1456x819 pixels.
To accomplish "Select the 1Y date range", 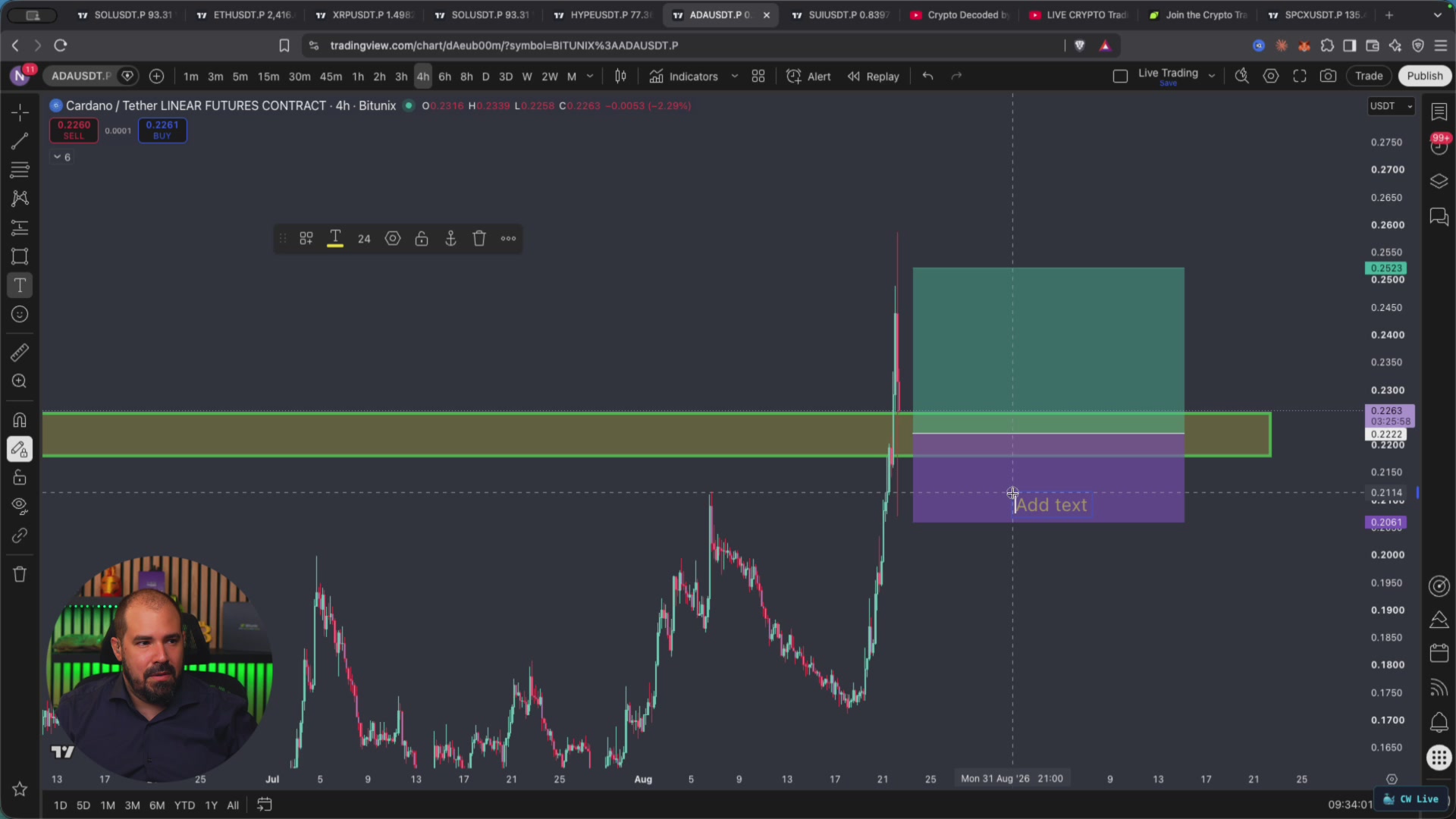I will 211,805.
